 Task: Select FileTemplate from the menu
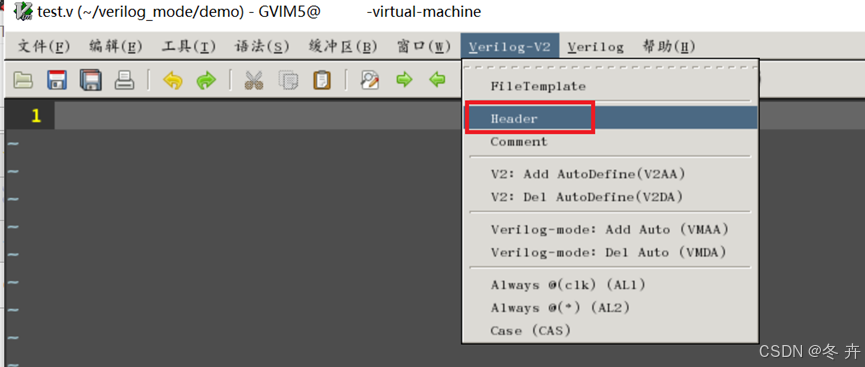coord(611,87)
